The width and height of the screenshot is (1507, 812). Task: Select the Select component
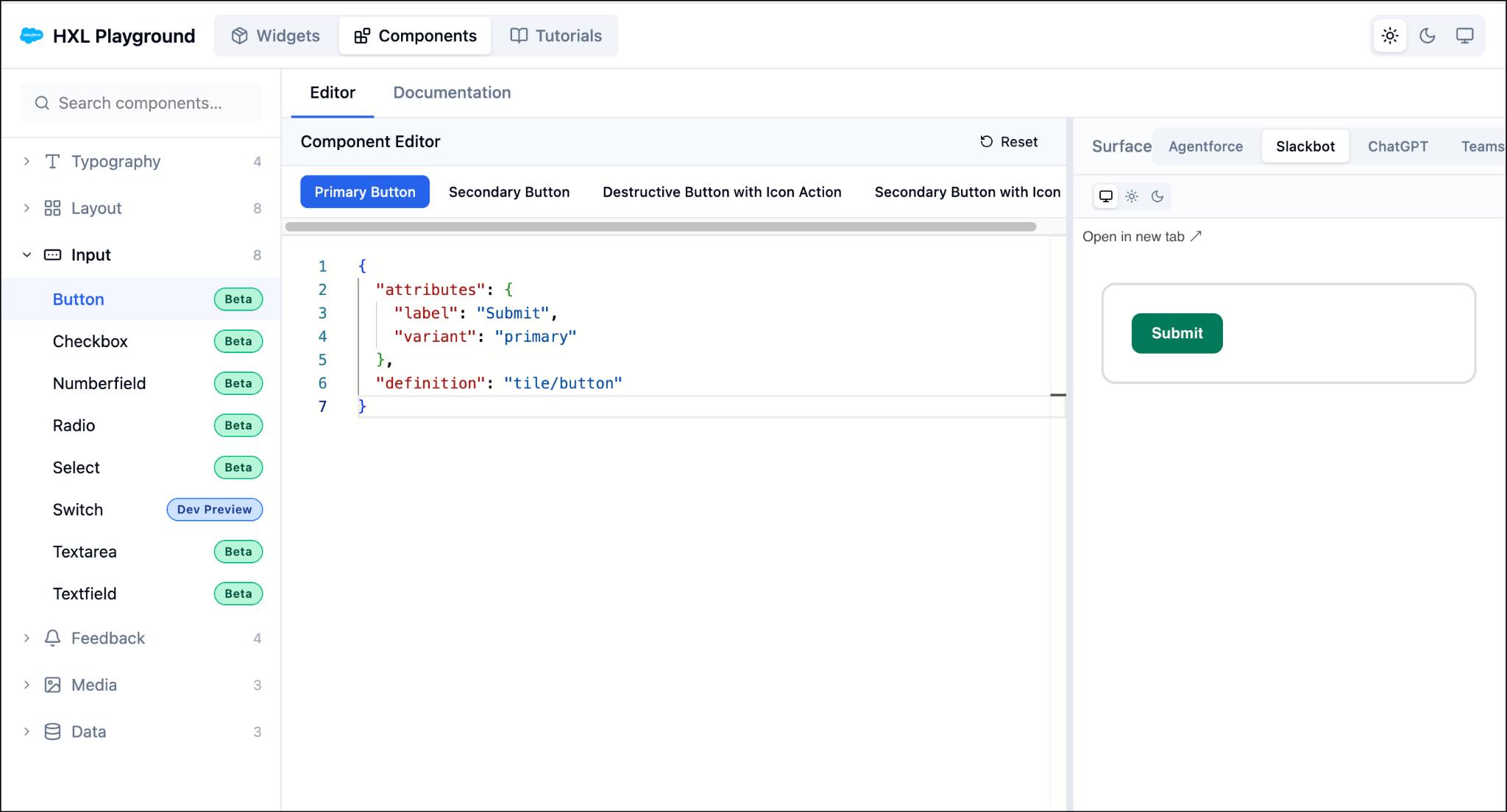(x=141, y=467)
